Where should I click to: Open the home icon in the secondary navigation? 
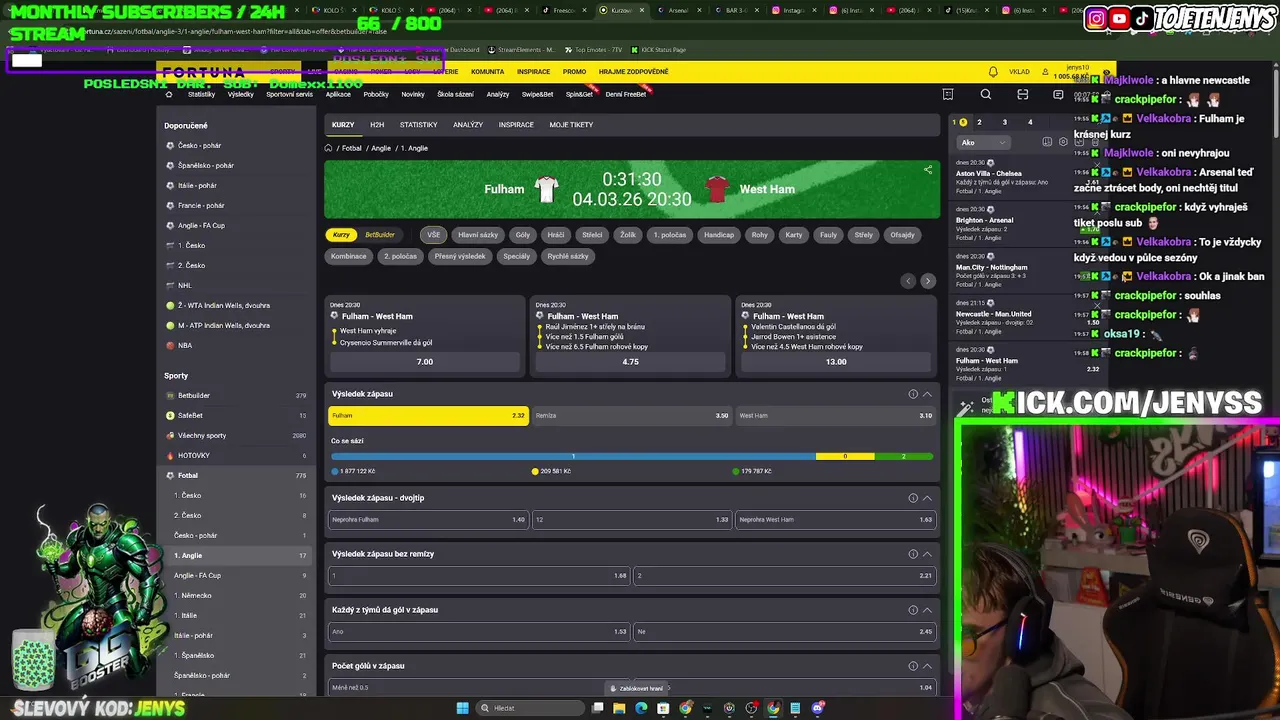point(168,94)
